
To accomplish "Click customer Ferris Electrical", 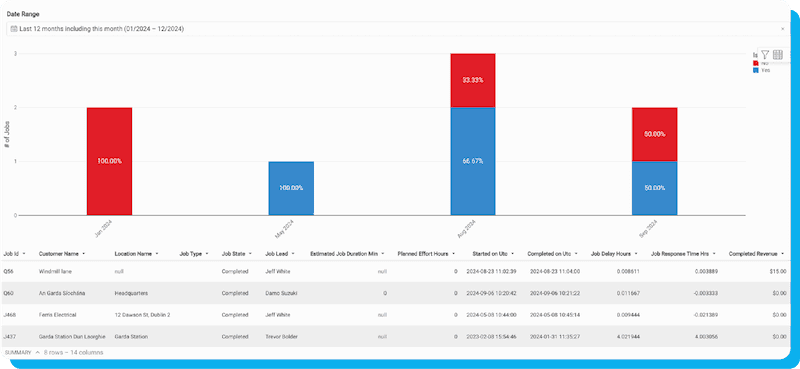I will (57, 315).
